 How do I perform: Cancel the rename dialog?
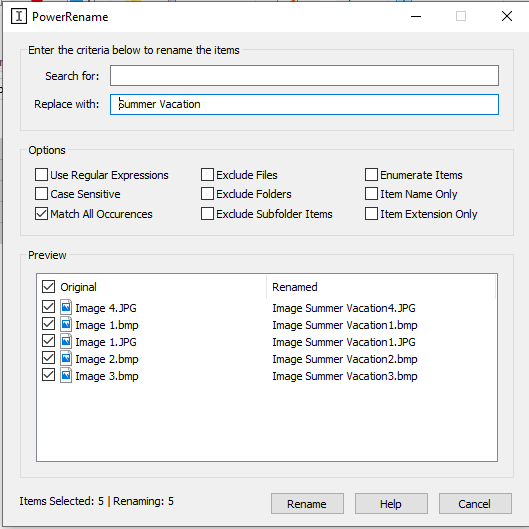click(475, 504)
